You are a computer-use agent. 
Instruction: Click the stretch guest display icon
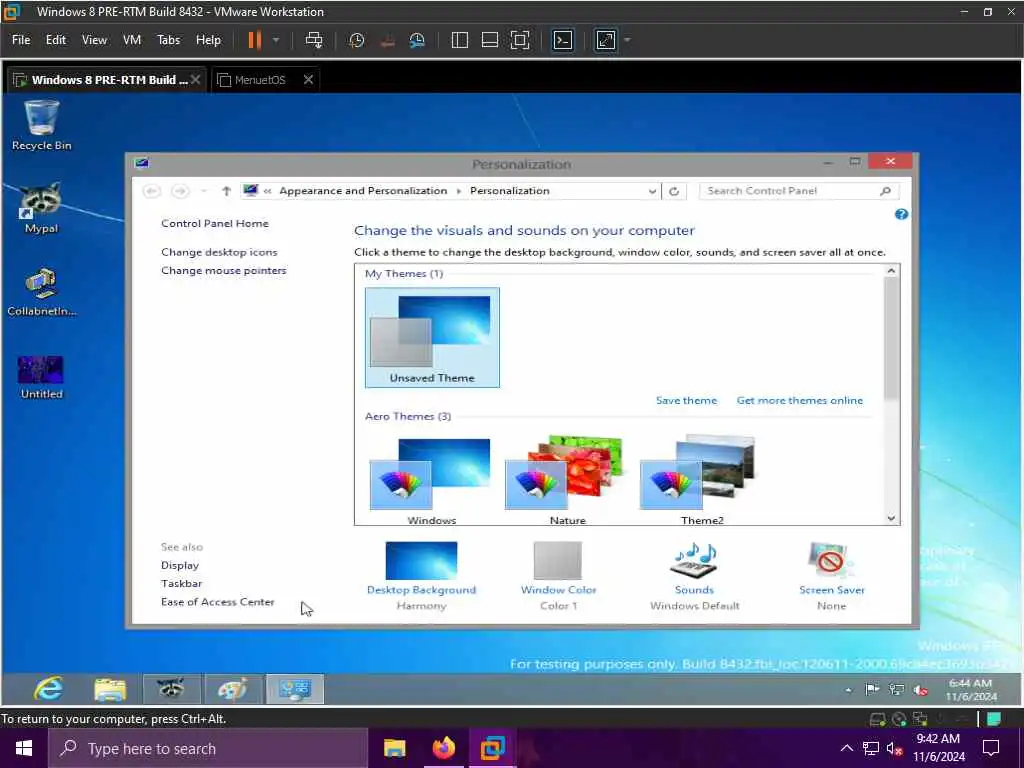tap(605, 40)
